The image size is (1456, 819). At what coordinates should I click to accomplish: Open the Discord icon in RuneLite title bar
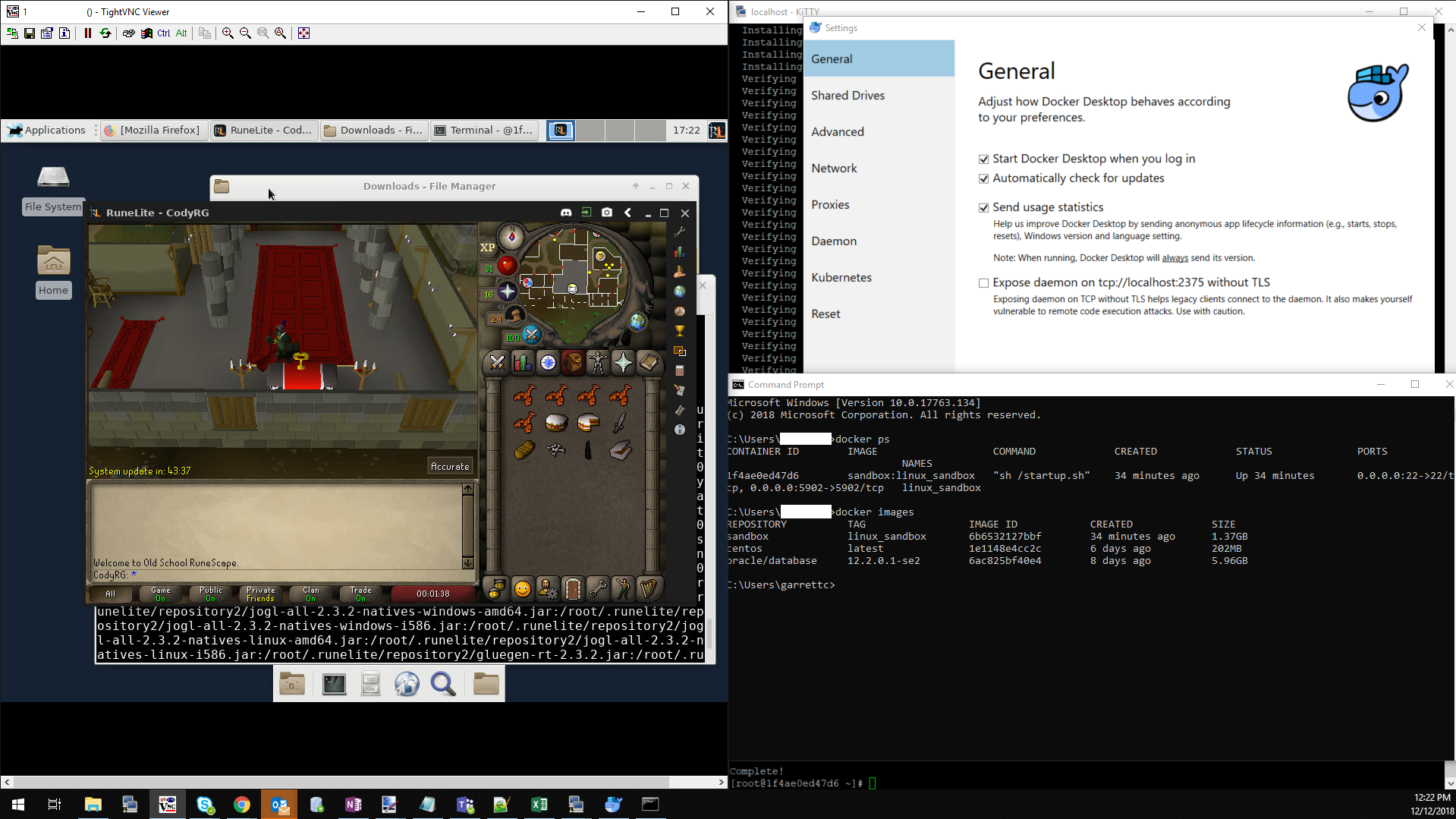click(566, 213)
